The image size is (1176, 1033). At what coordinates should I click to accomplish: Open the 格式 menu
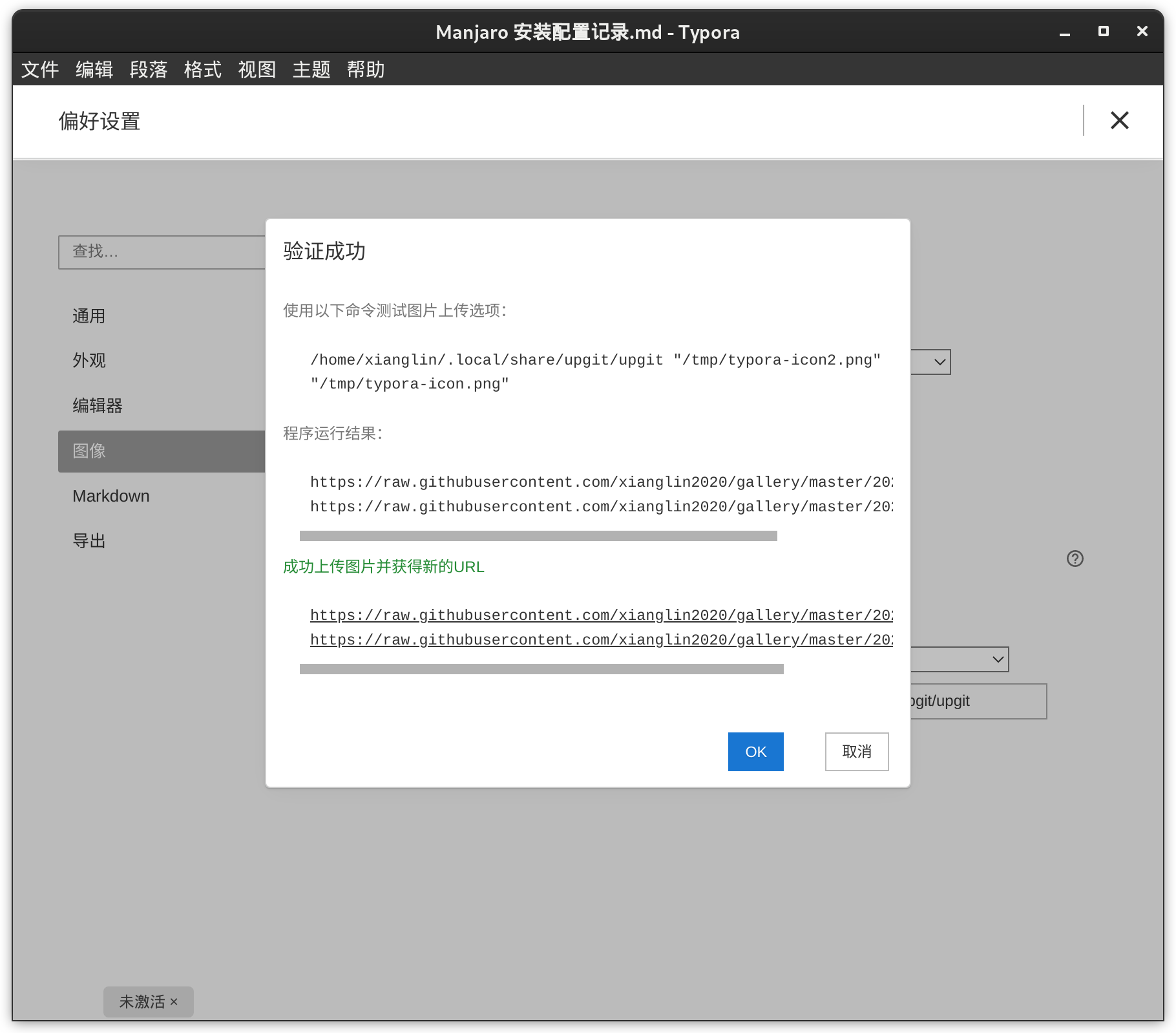click(203, 69)
